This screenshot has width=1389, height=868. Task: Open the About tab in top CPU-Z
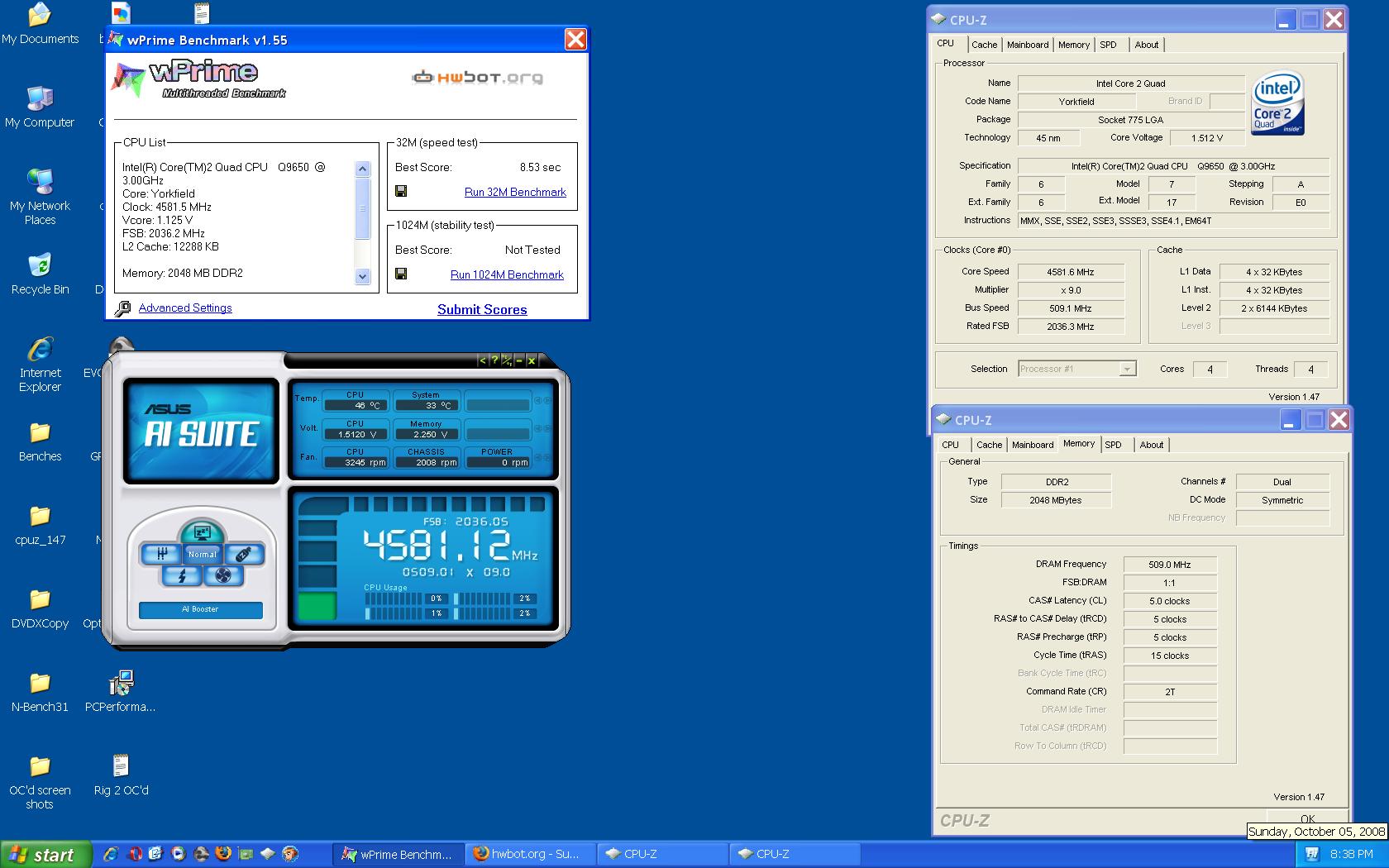pos(1146,45)
